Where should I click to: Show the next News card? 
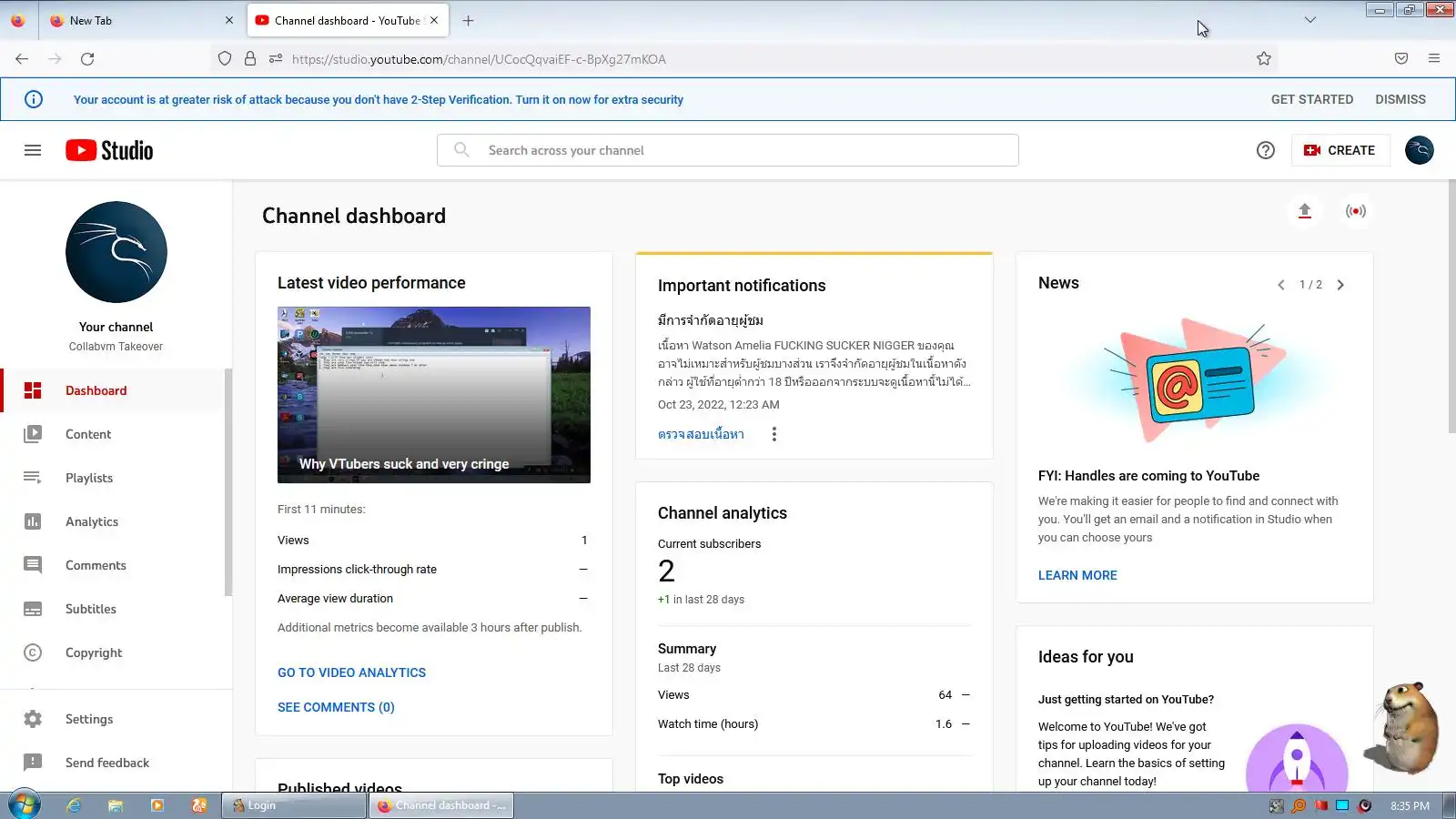coord(1340,285)
